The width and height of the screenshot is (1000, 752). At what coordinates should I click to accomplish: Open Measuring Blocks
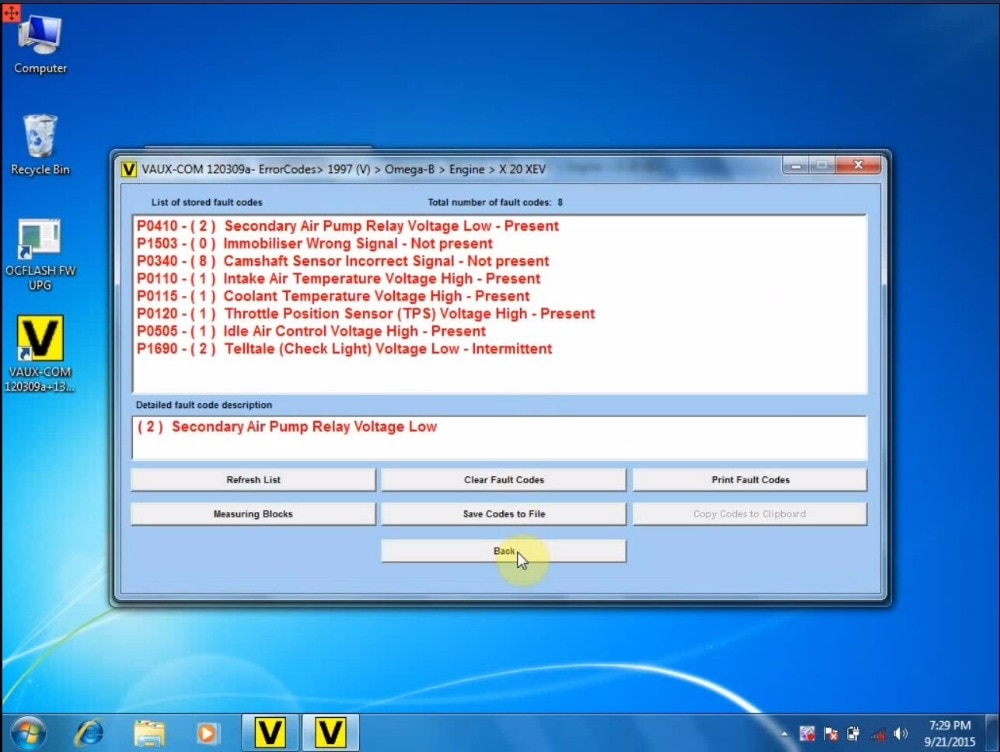(x=253, y=514)
